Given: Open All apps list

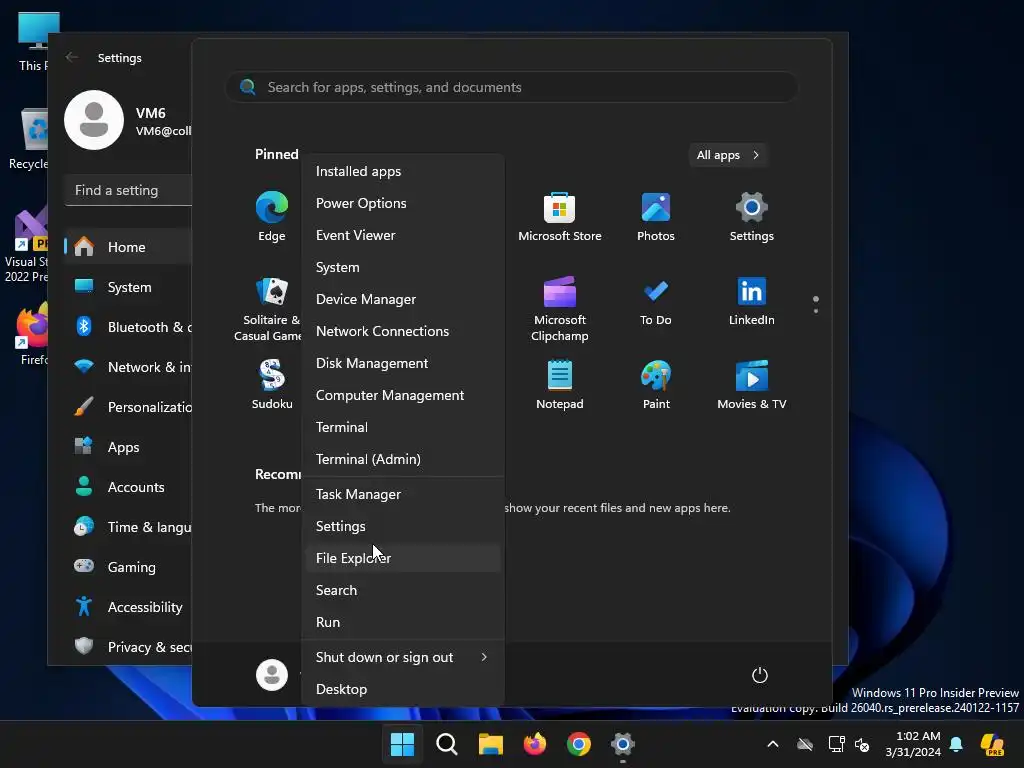Looking at the screenshot, I should (728, 155).
